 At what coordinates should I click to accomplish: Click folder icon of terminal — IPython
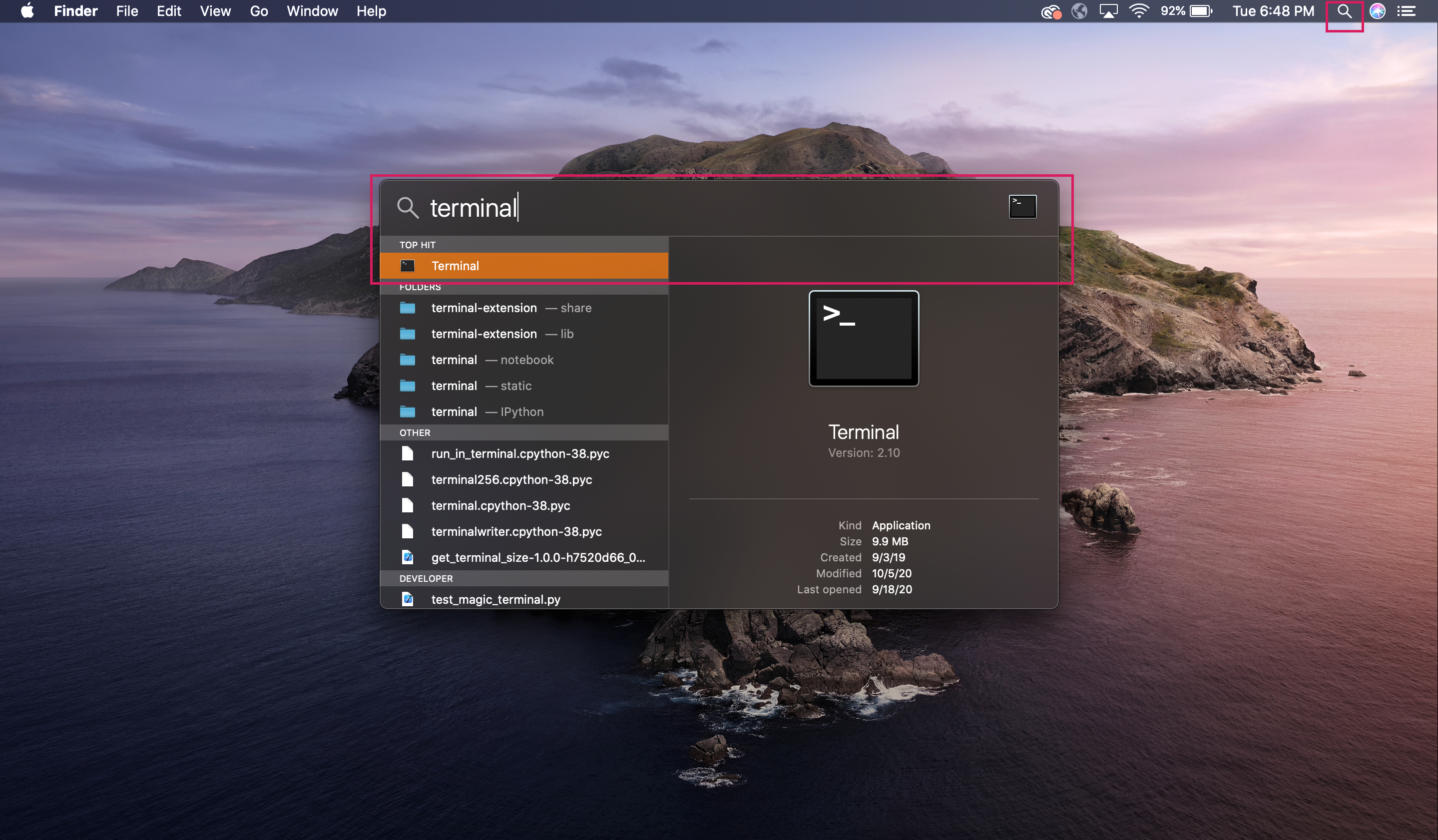coord(408,412)
